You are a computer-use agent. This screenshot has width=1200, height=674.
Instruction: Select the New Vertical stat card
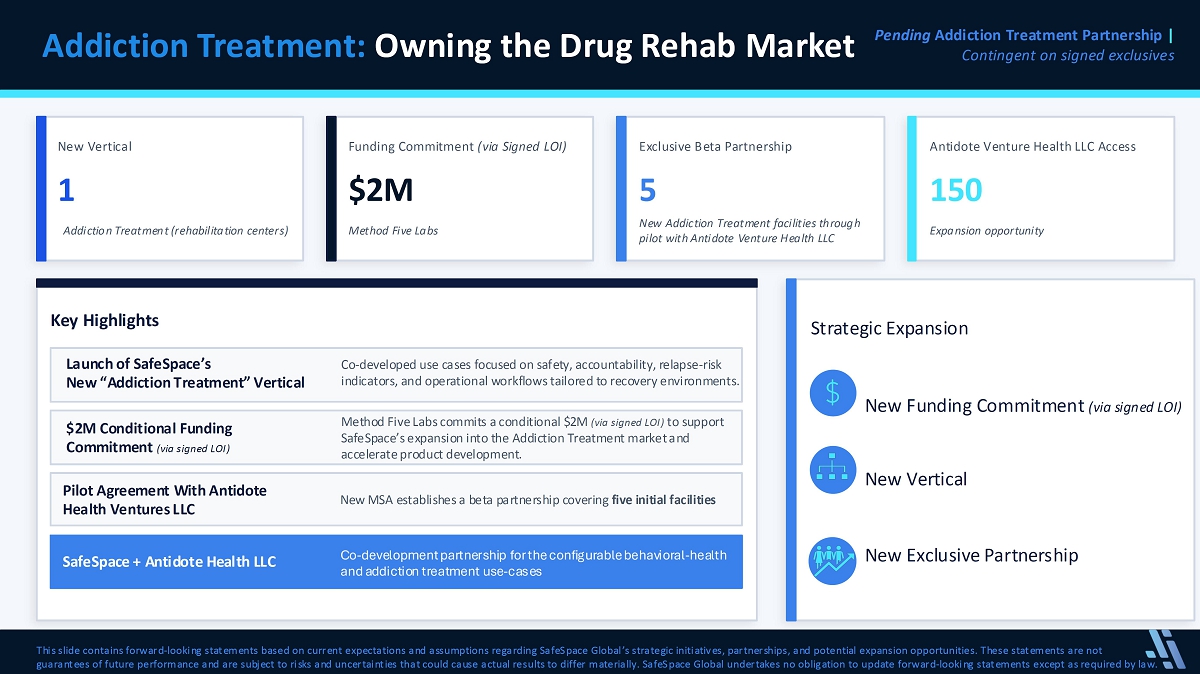(x=170, y=189)
